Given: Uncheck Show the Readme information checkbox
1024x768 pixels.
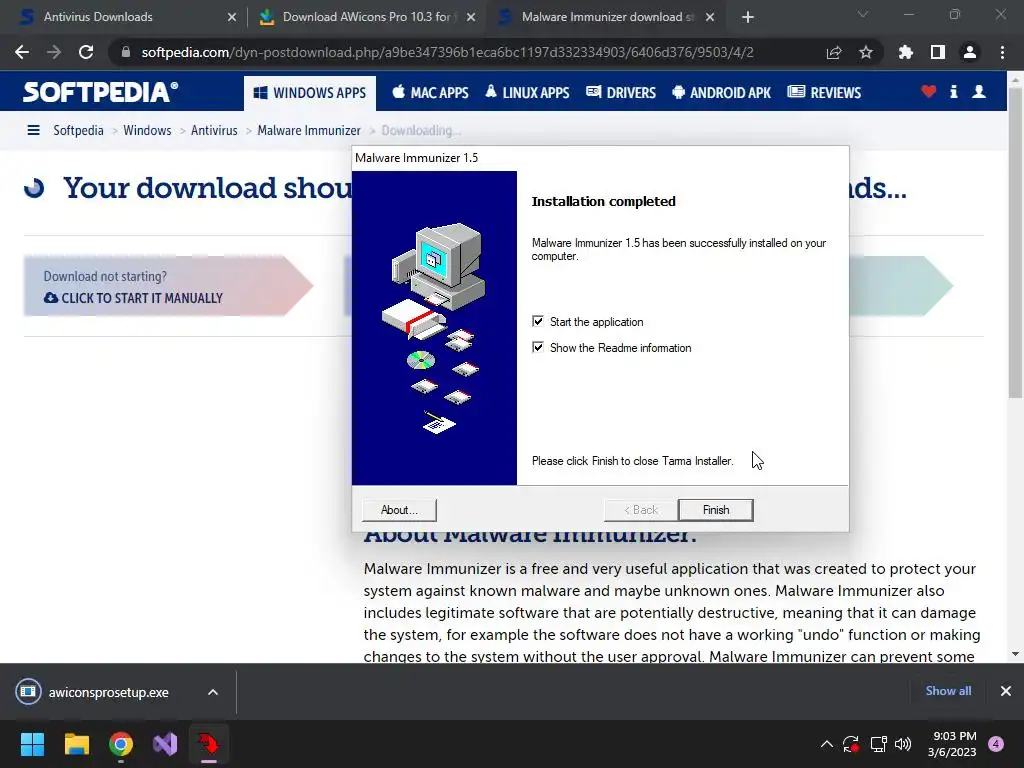Looking at the screenshot, I should pyautogui.click(x=537, y=347).
